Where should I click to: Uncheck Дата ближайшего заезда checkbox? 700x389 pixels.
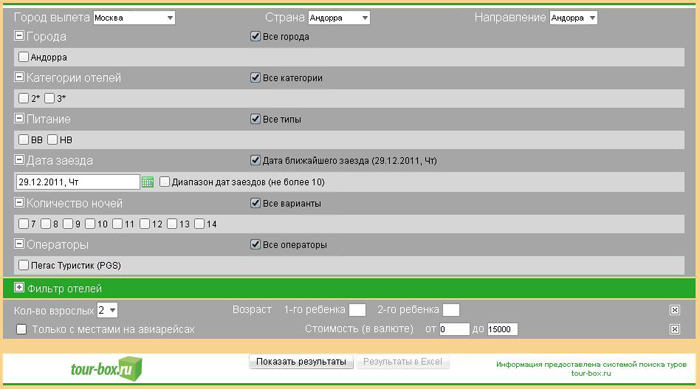pos(255,160)
